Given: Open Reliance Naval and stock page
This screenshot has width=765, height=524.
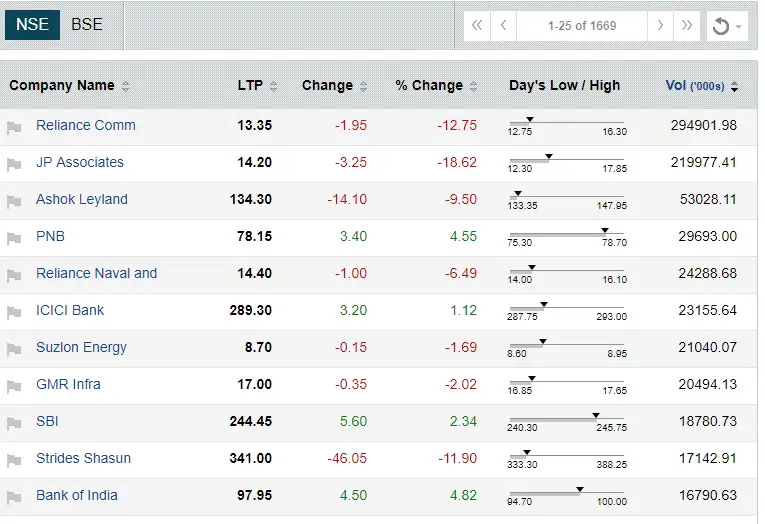Looking at the screenshot, I should click(x=97, y=273).
